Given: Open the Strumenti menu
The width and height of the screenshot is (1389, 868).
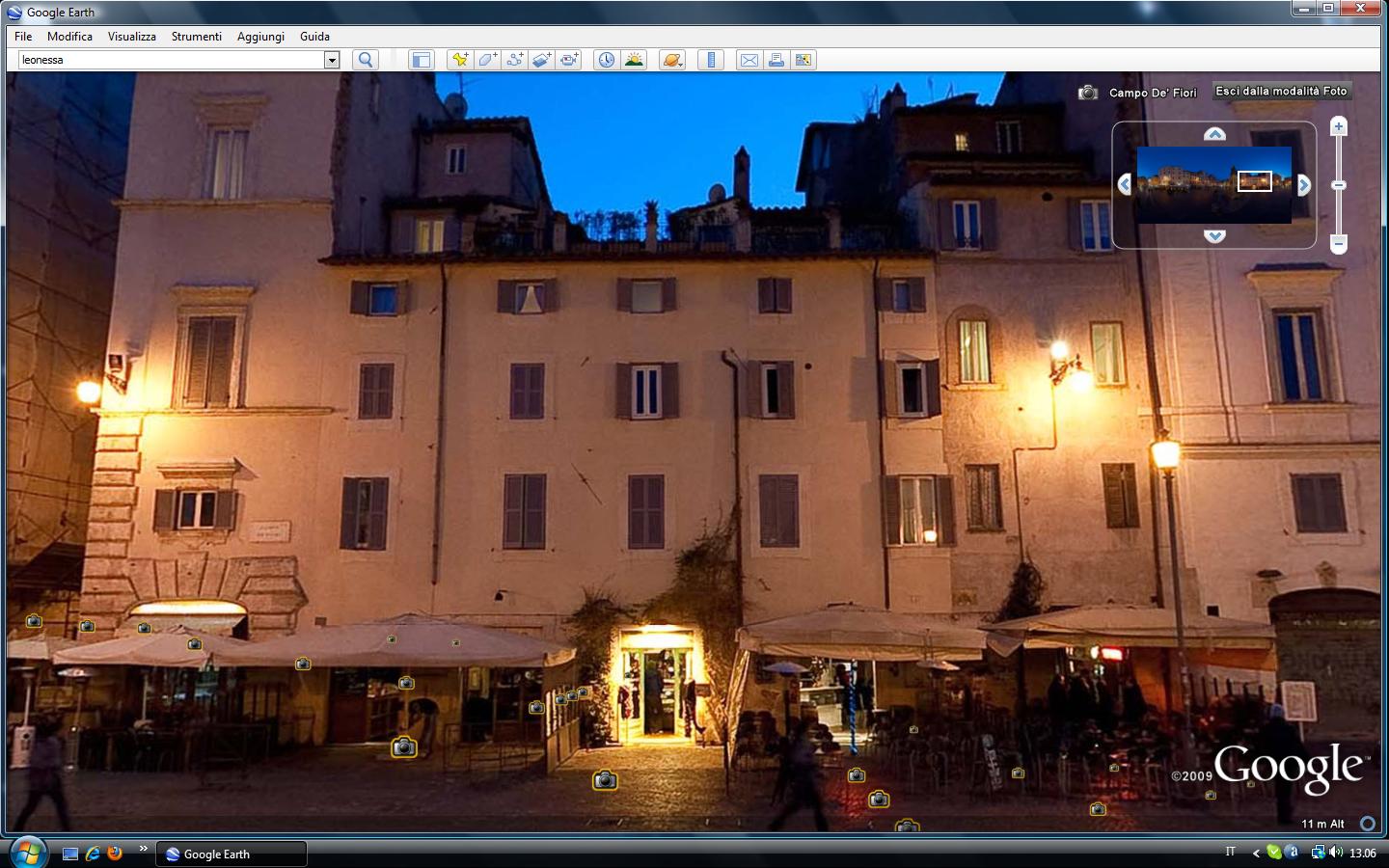Looking at the screenshot, I should click(x=197, y=37).
